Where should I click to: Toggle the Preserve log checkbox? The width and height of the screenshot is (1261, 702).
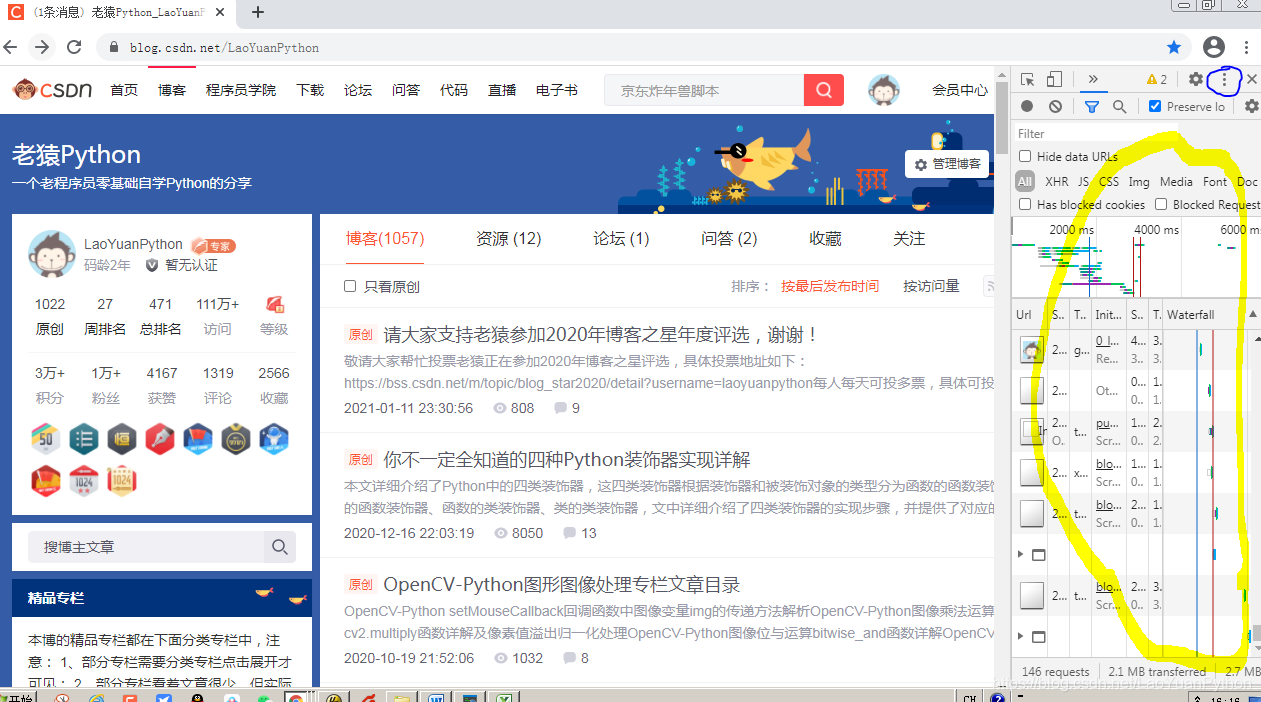point(1155,106)
